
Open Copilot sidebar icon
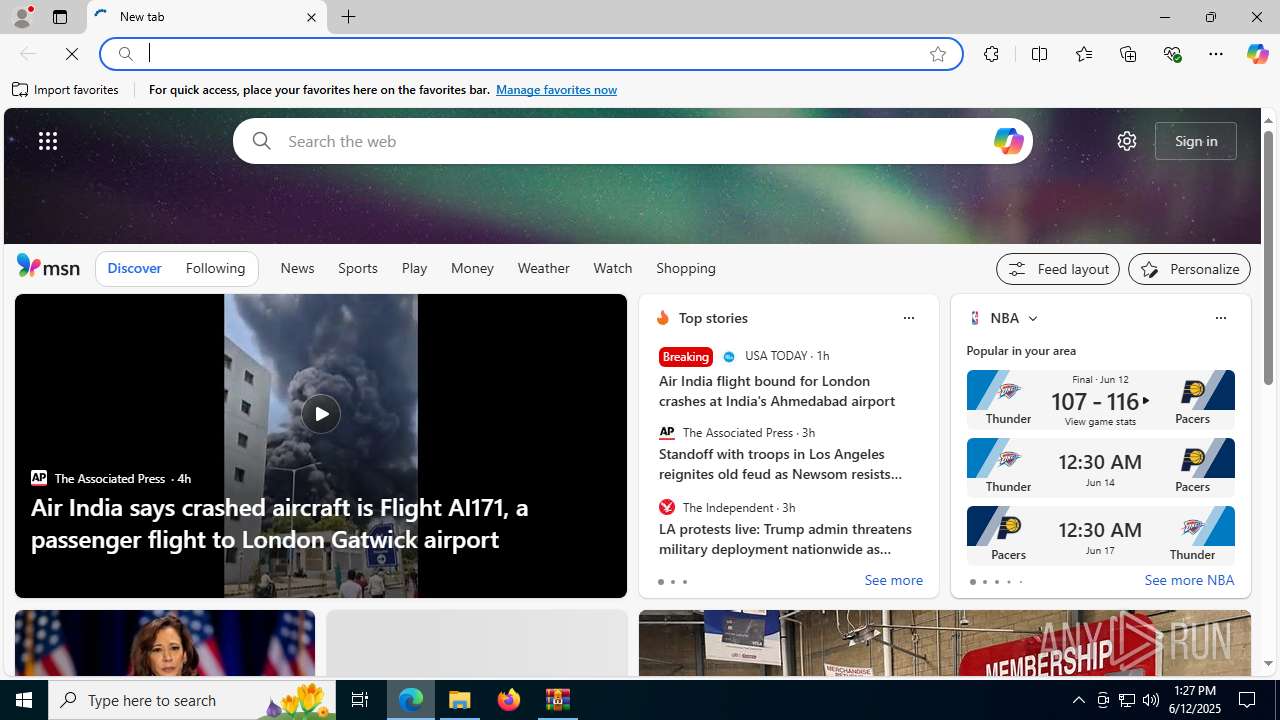[x=1257, y=54]
